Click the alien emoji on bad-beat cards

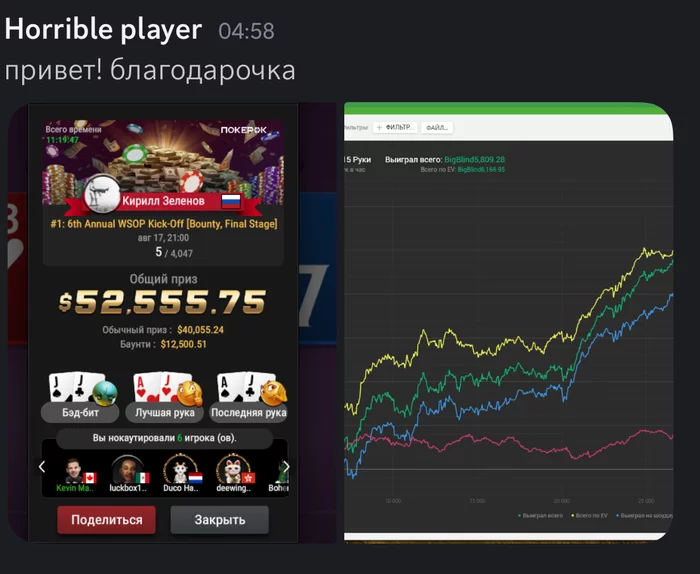tap(105, 393)
